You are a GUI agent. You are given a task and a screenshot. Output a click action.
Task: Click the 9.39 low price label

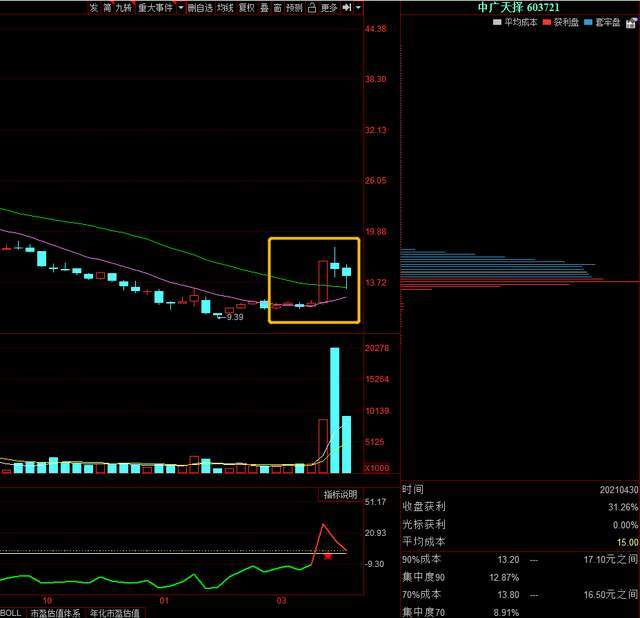click(x=235, y=317)
